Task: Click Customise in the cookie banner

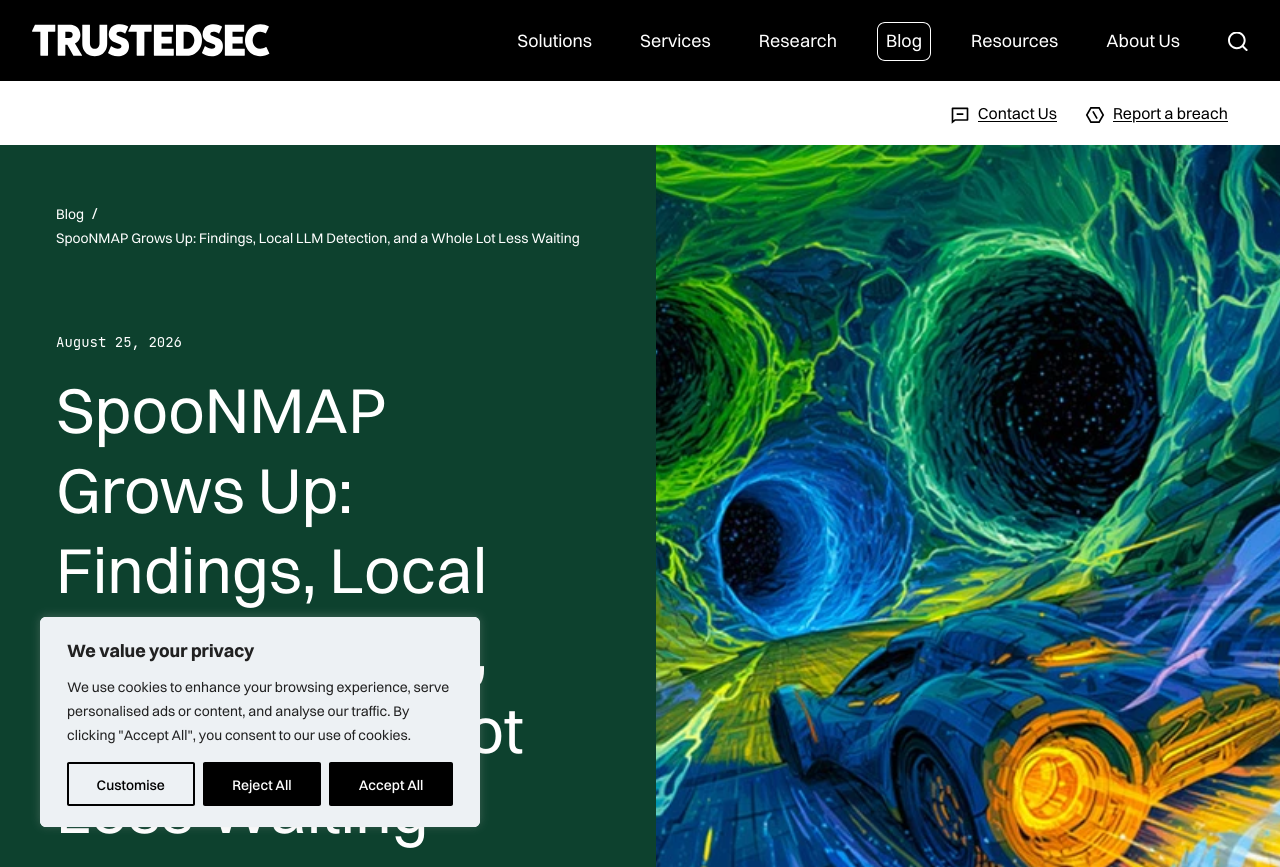Action: tap(131, 784)
